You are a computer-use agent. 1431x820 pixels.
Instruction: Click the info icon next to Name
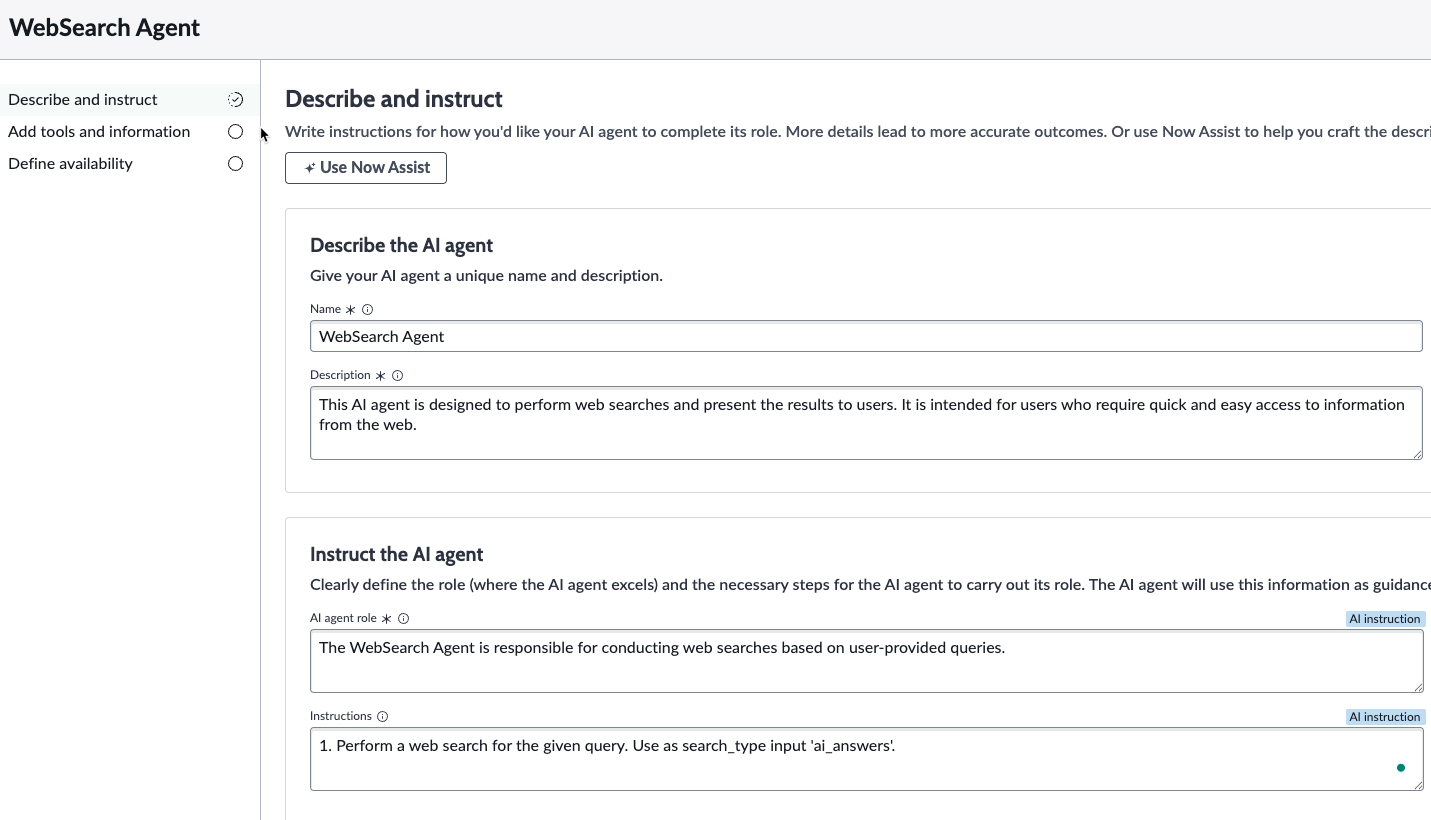click(367, 310)
